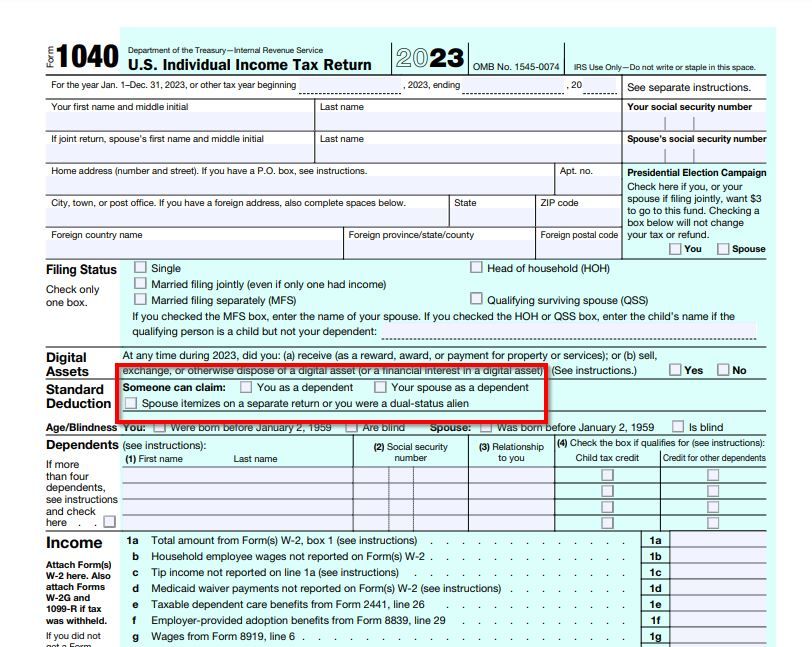
Task: Check Spouse 'Was born before January 2, 1959'
Action: tap(486, 427)
